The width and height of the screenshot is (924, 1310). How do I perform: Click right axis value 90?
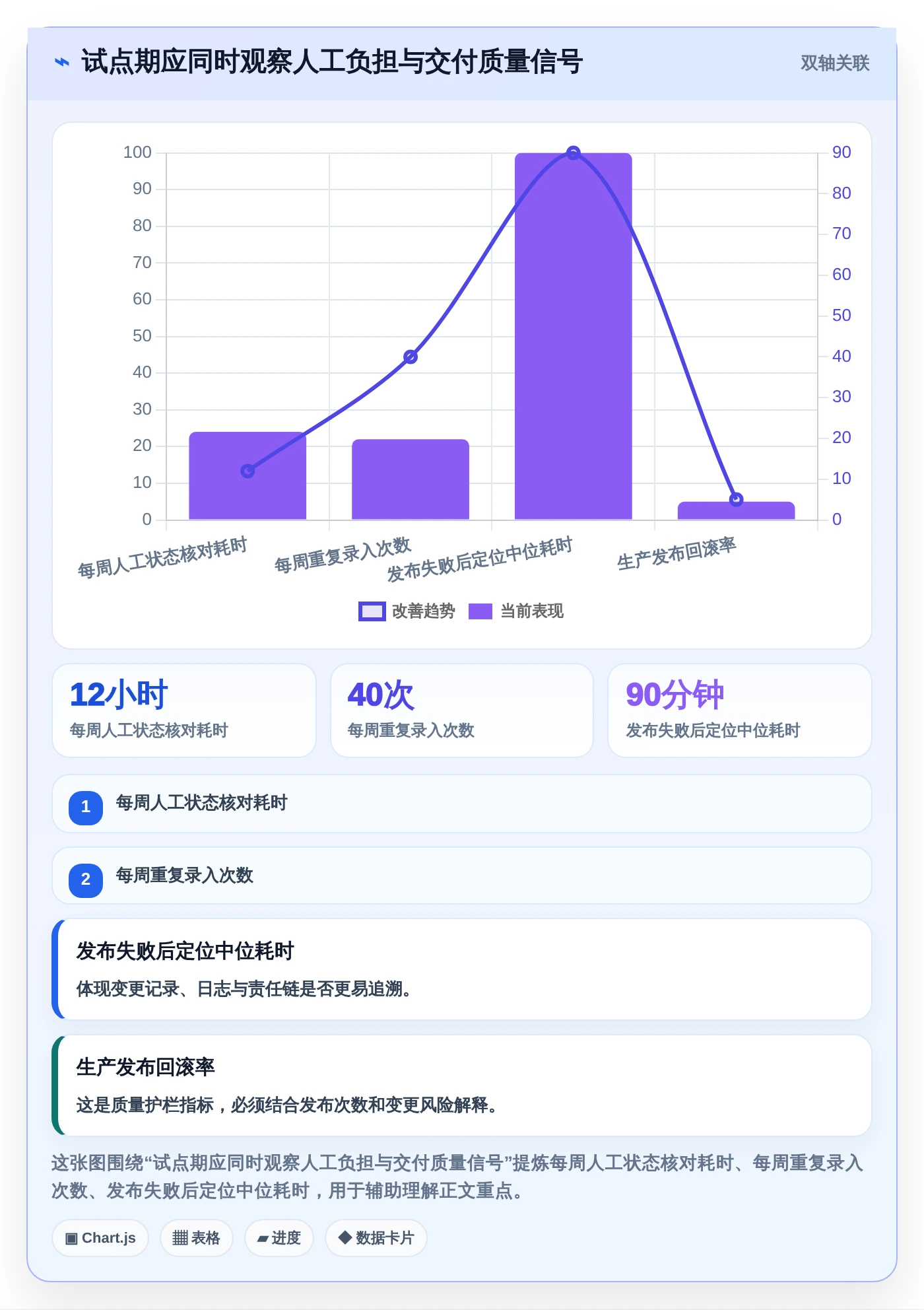click(x=841, y=153)
